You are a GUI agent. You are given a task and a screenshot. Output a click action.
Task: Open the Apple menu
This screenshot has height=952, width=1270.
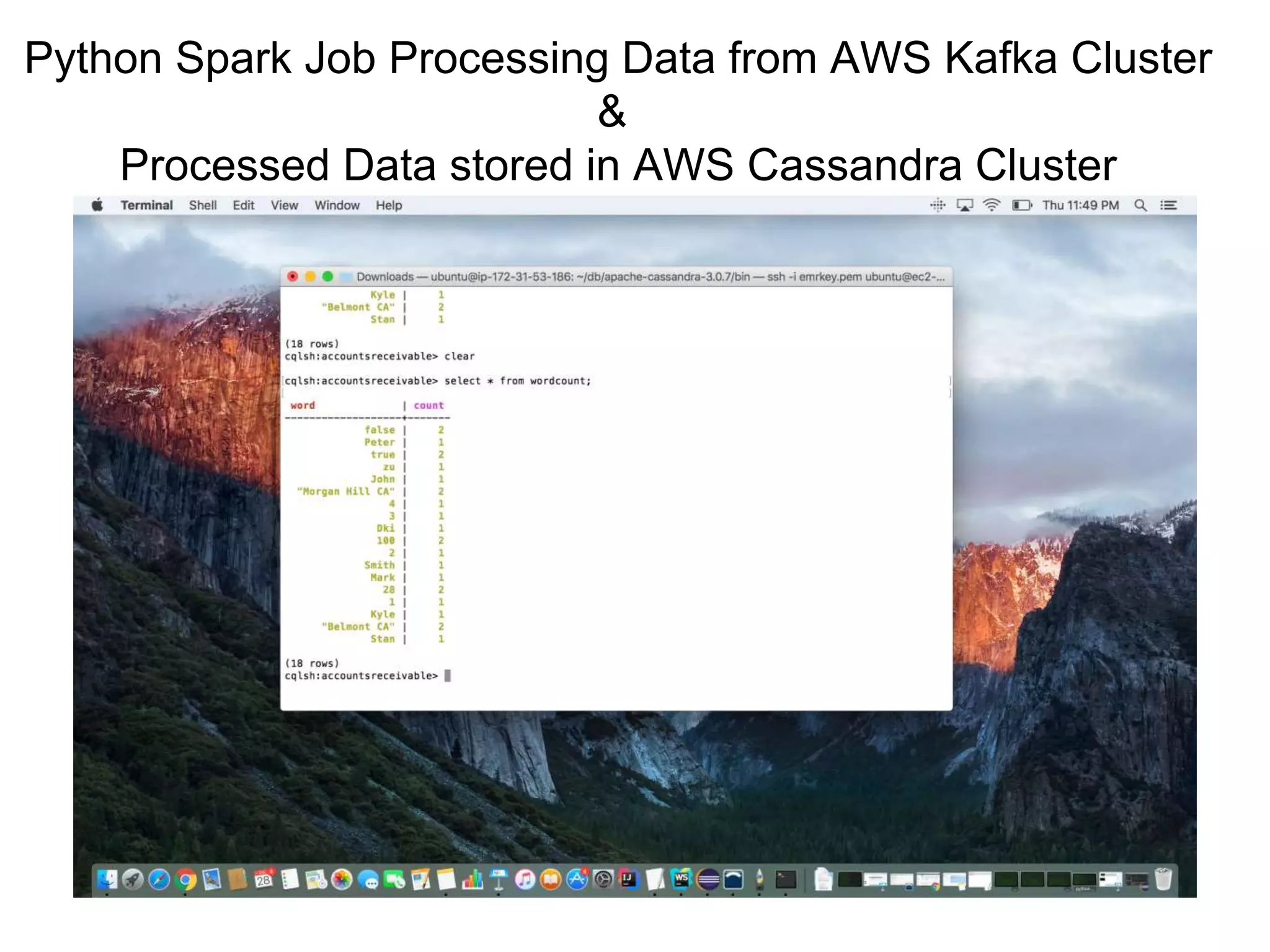(x=97, y=205)
